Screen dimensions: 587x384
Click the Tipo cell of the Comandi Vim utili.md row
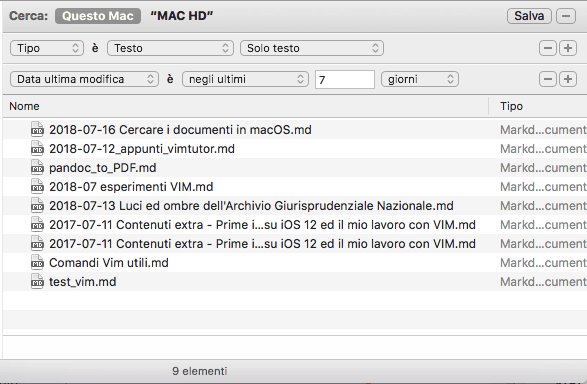tap(543, 263)
